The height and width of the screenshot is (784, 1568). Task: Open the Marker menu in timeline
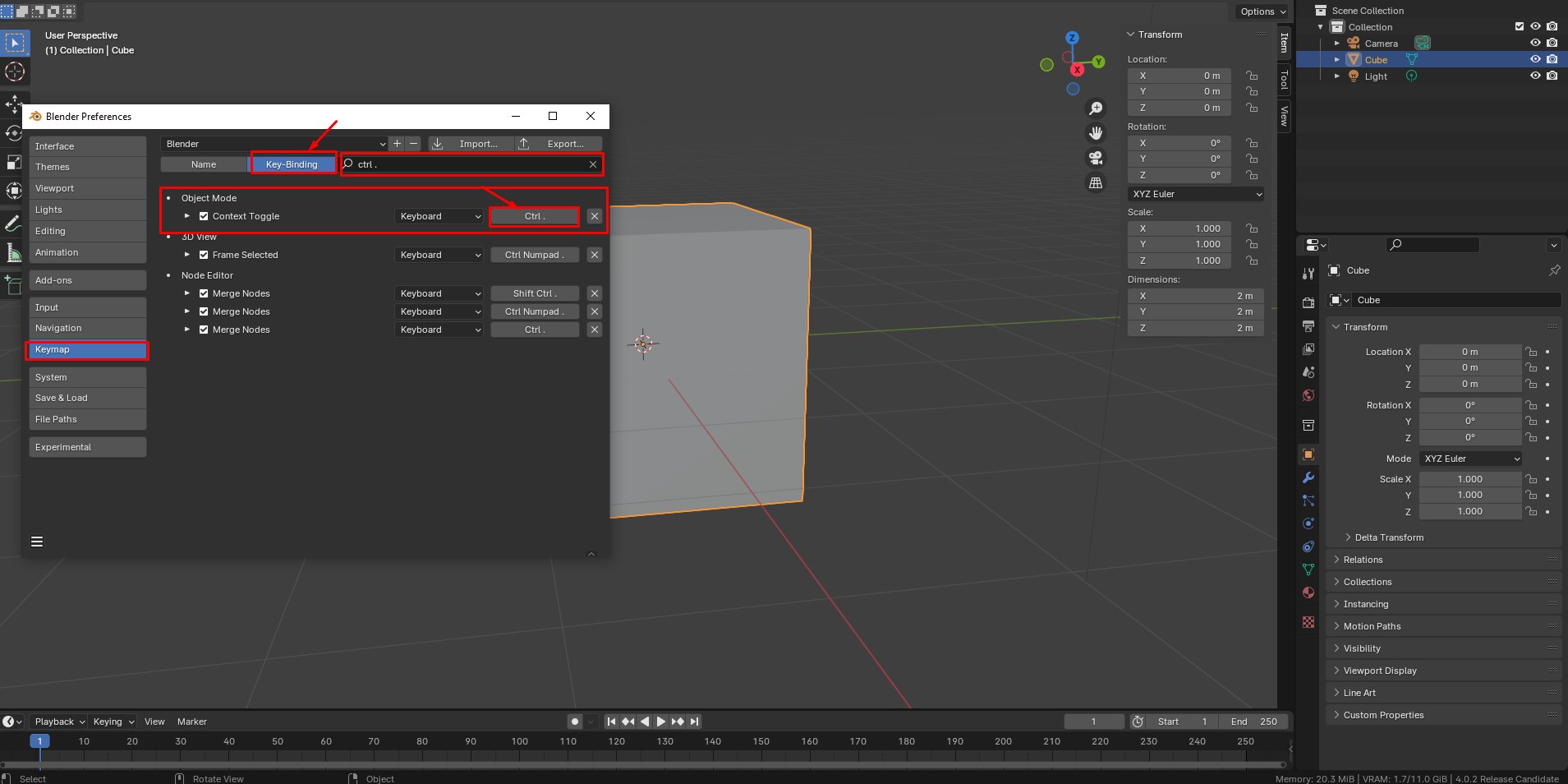[192, 722]
